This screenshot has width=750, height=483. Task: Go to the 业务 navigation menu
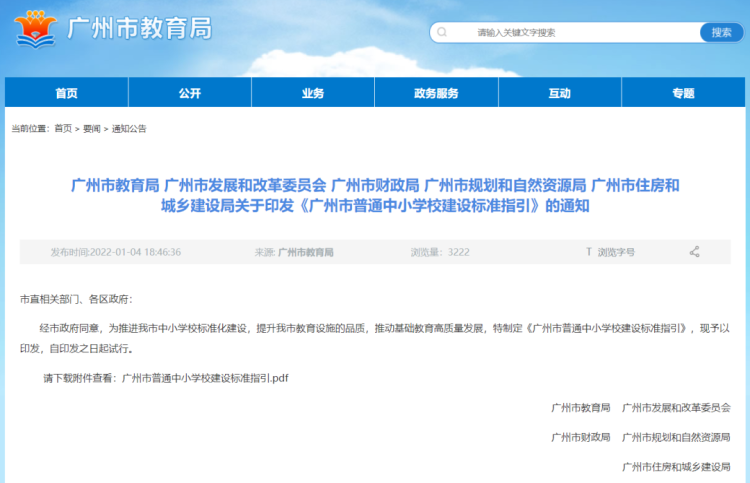pos(313,93)
